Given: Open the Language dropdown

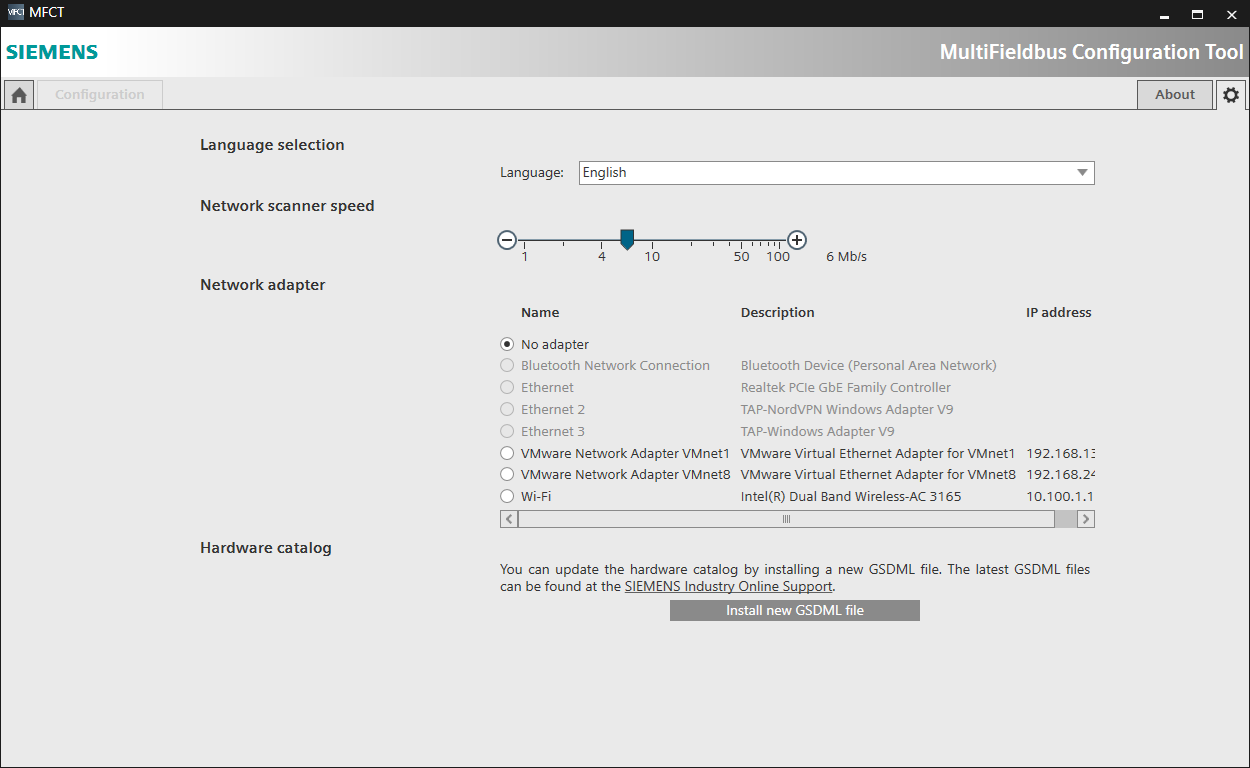Looking at the screenshot, I should [837, 173].
